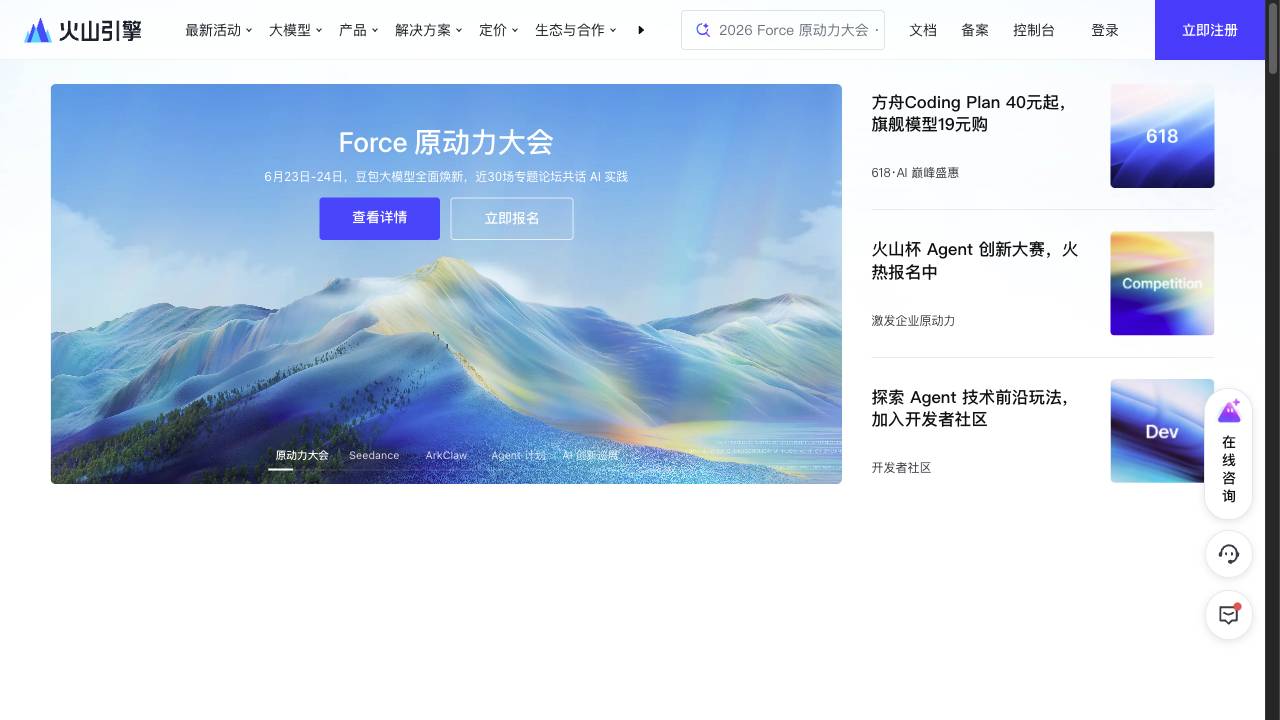Click the headset customer service icon
The width and height of the screenshot is (1280, 720).
click(x=1229, y=554)
